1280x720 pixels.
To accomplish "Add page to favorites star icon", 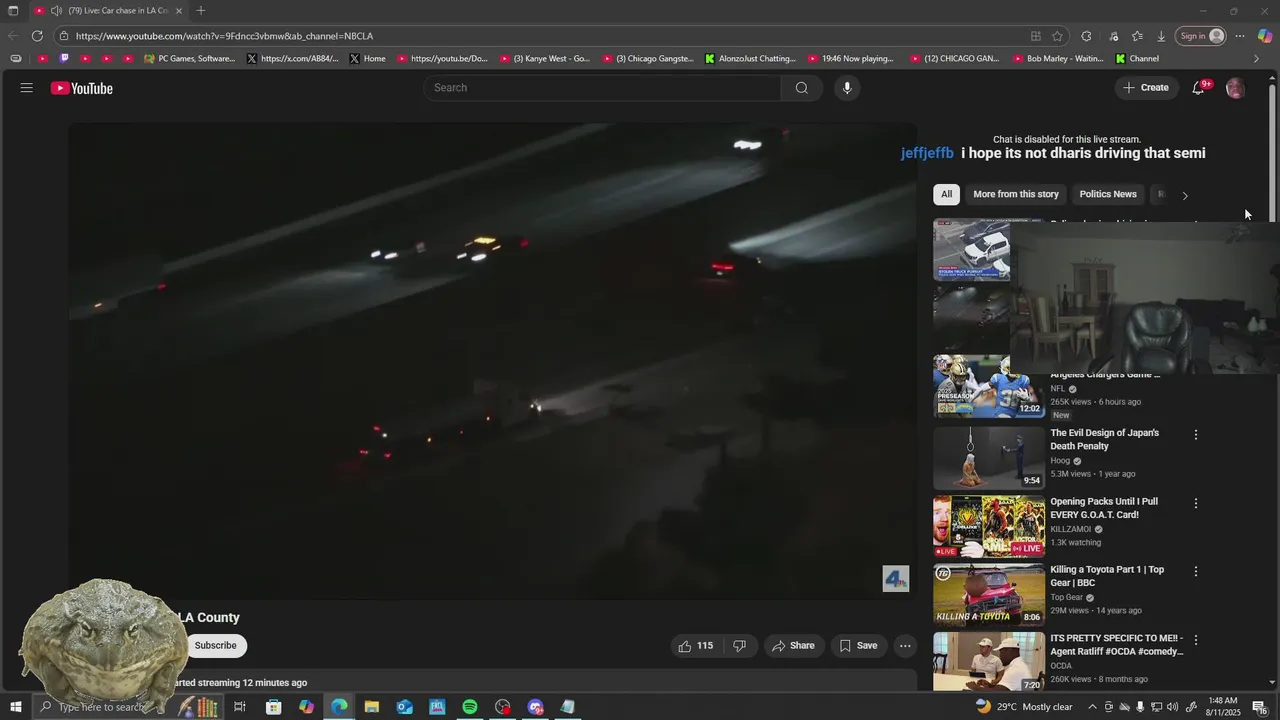I will point(1058,36).
